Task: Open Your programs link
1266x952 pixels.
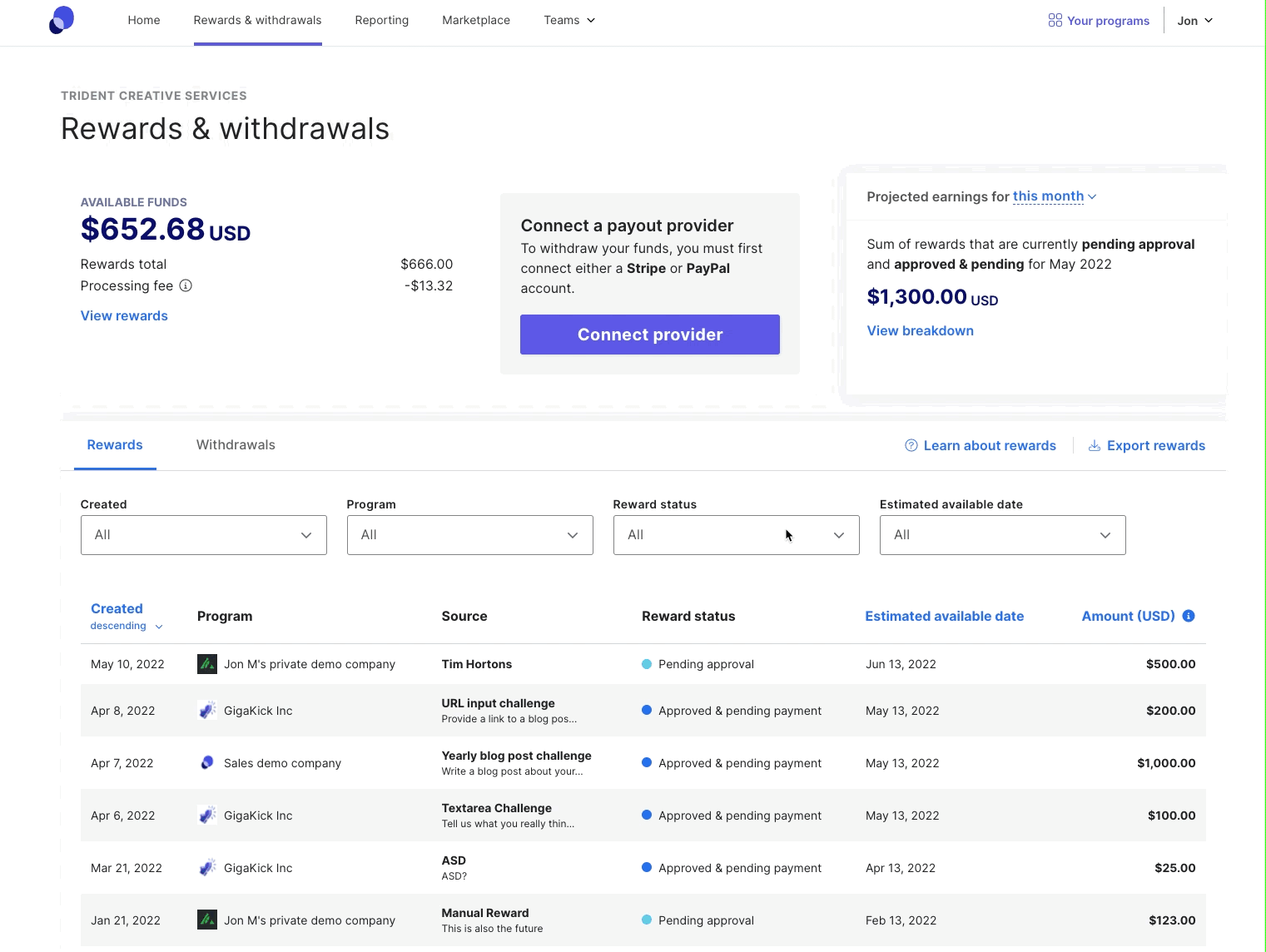Action: [x=1108, y=21]
